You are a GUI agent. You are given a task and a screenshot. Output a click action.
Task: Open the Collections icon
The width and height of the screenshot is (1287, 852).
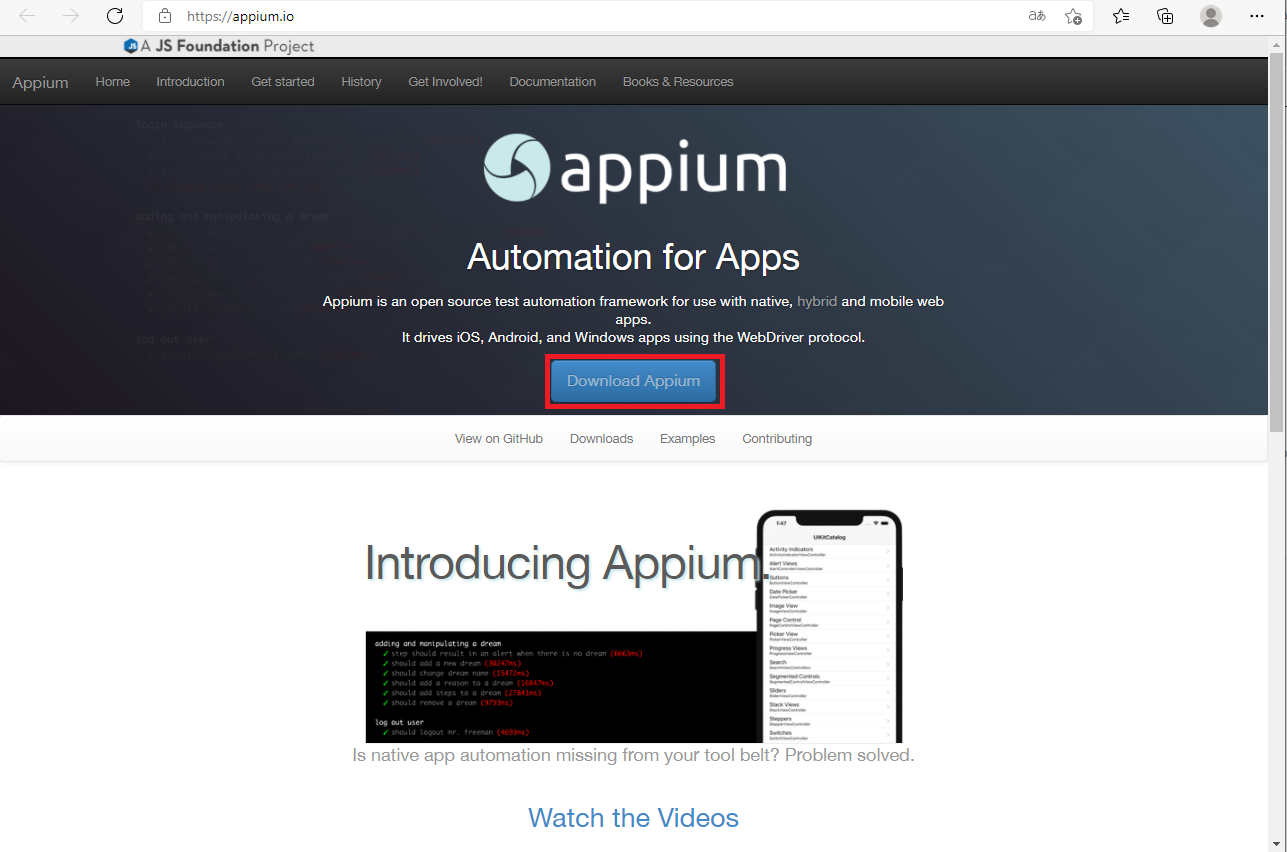[x=1165, y=16]
